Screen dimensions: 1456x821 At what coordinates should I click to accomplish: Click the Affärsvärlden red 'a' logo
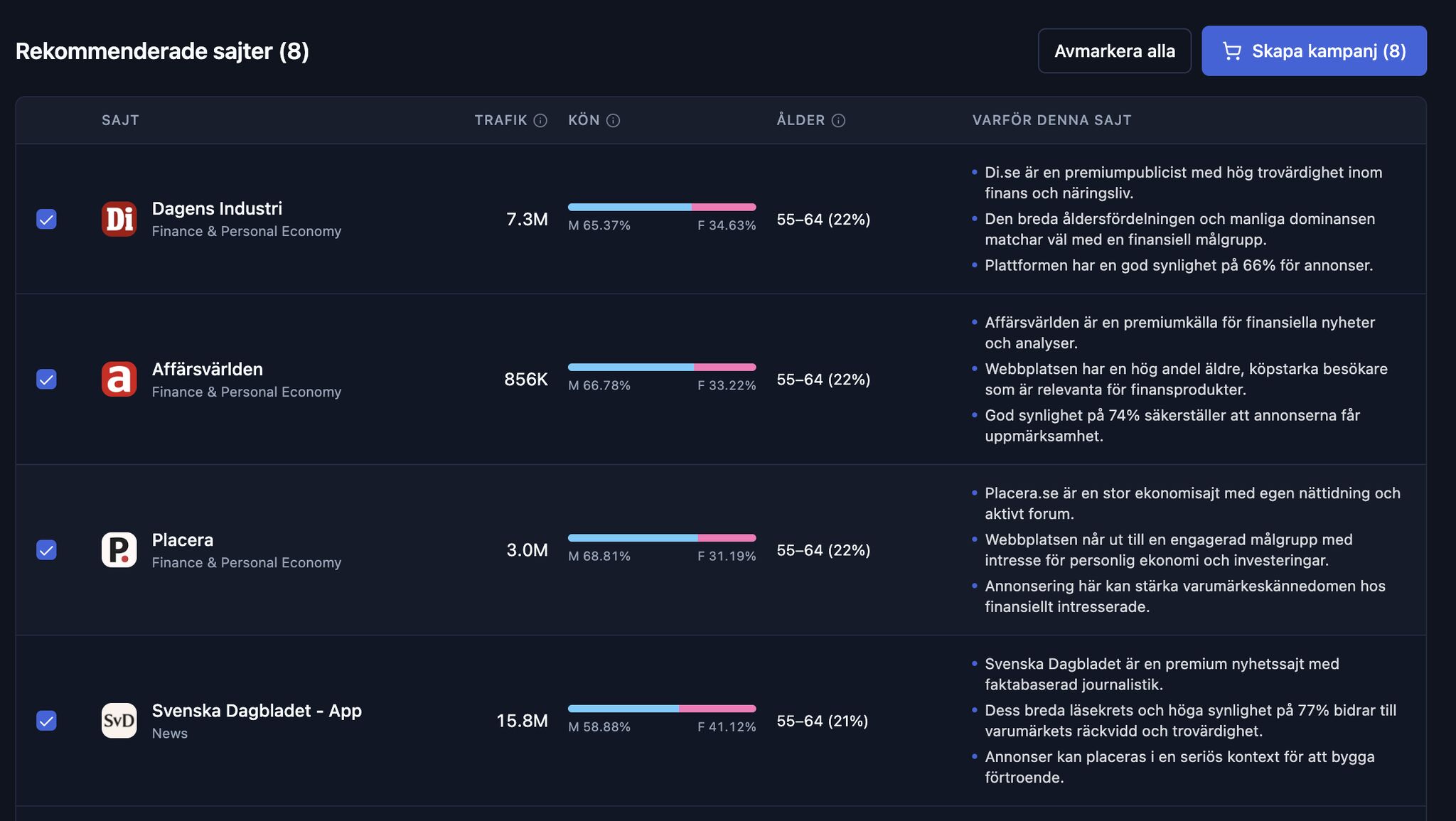(119, 379)
